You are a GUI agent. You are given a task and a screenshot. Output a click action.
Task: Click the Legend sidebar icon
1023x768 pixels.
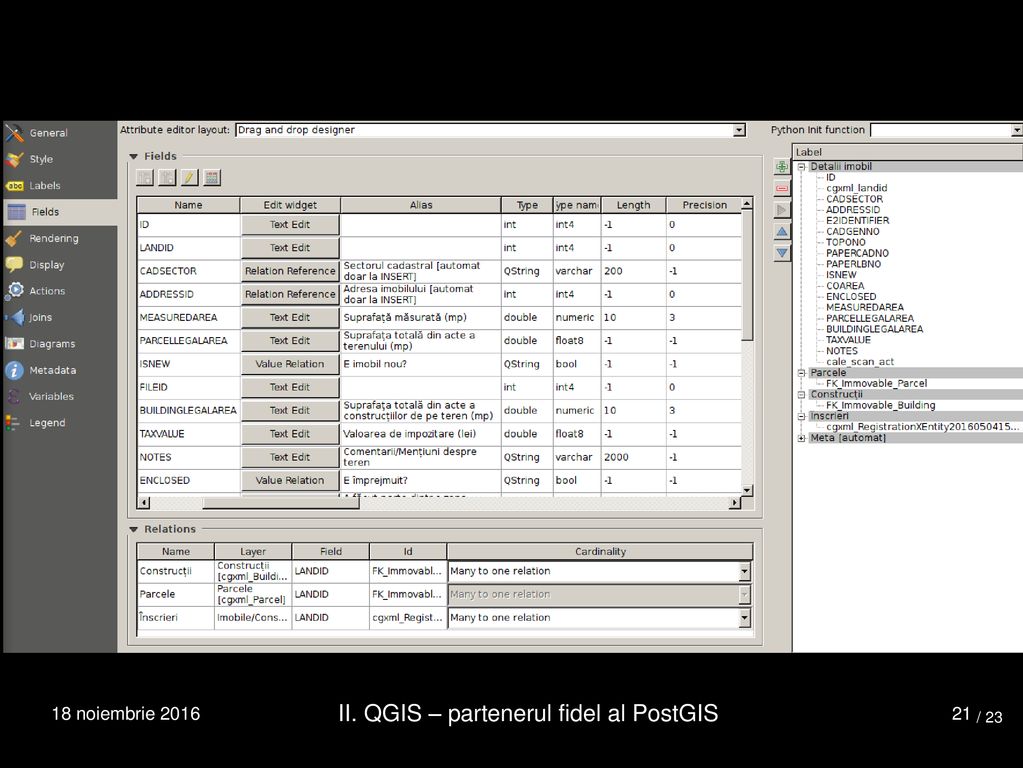[x=12, y=423]
